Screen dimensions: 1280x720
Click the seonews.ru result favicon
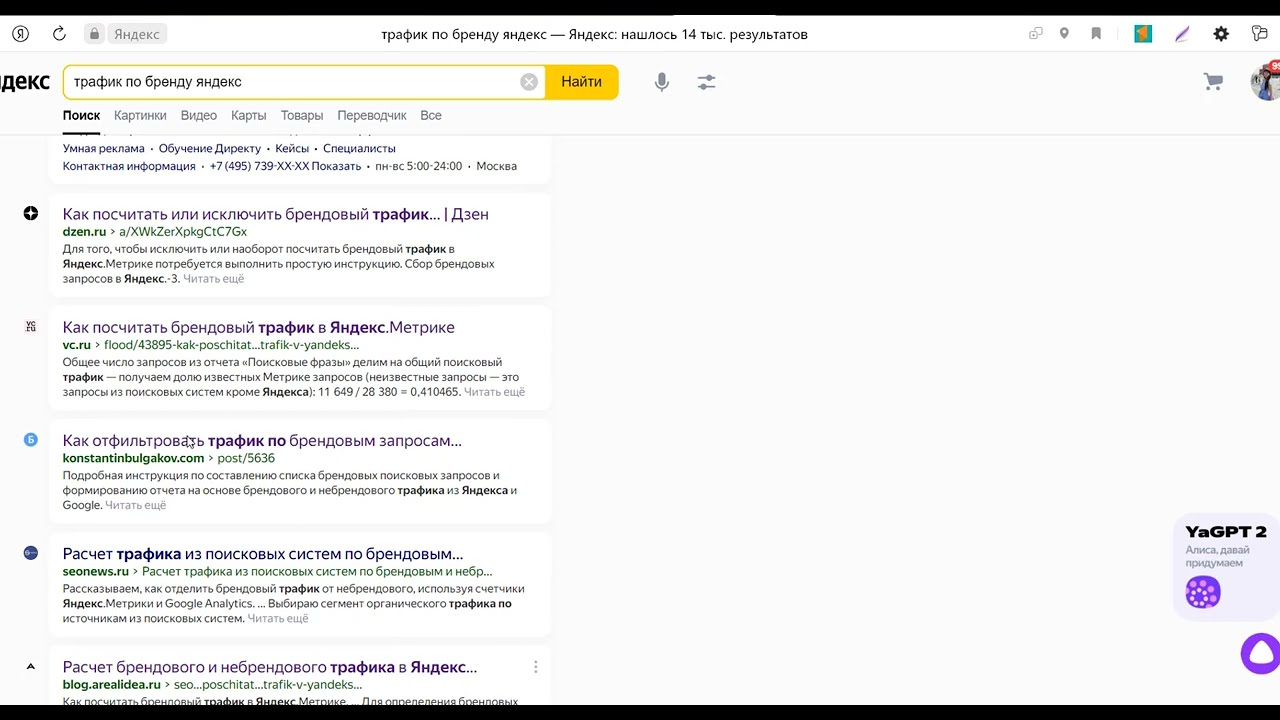click(31, 552)
